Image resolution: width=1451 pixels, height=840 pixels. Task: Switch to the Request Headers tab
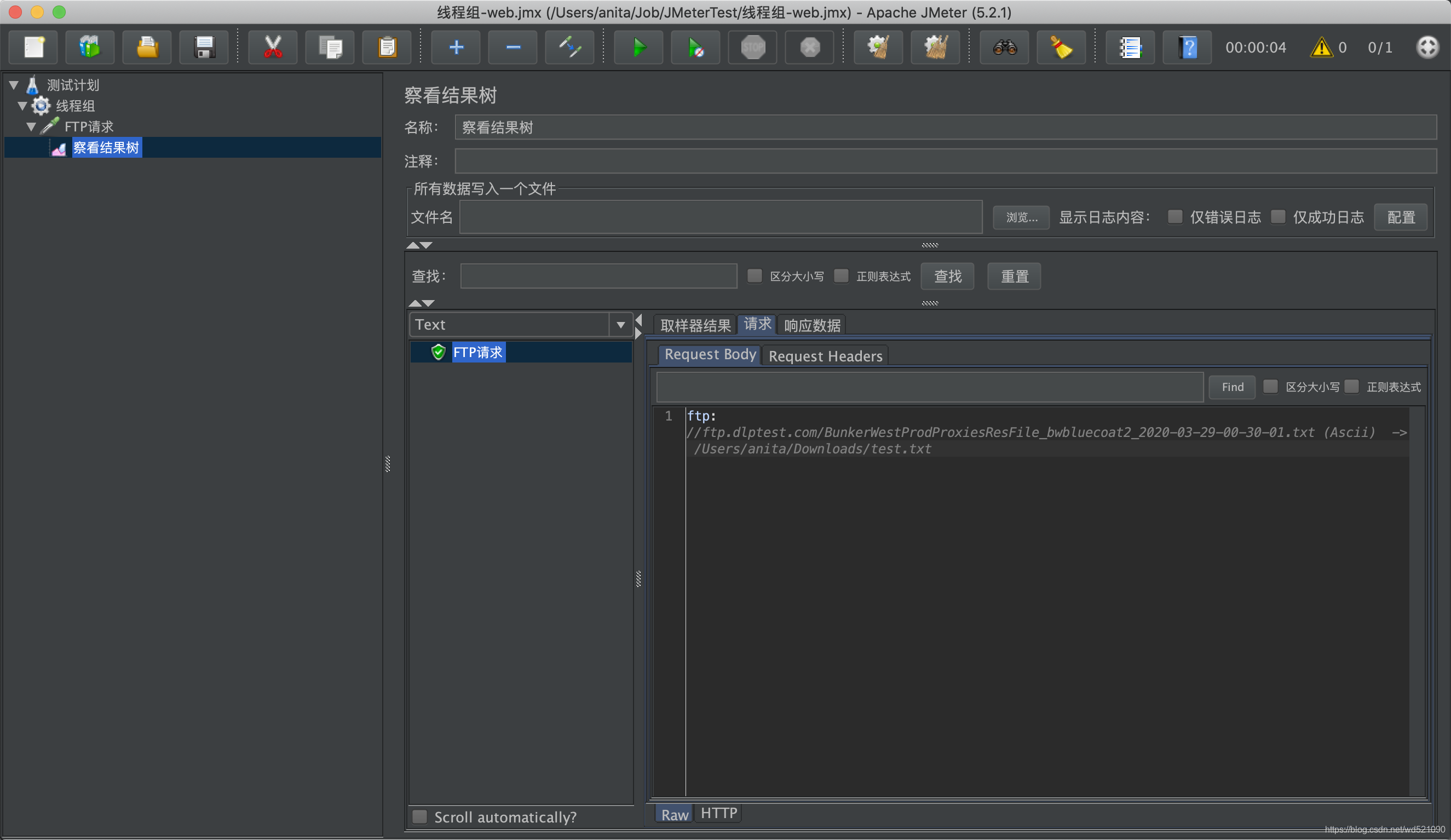coord(824,355)
